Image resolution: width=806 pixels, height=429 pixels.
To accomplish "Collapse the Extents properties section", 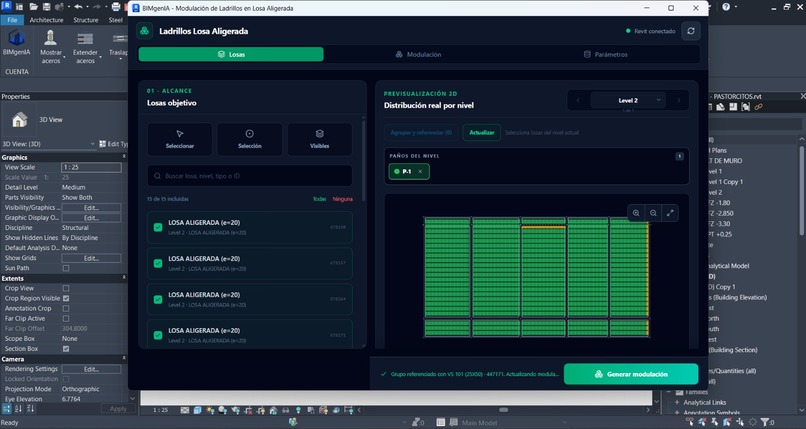I will pos(124,277).
